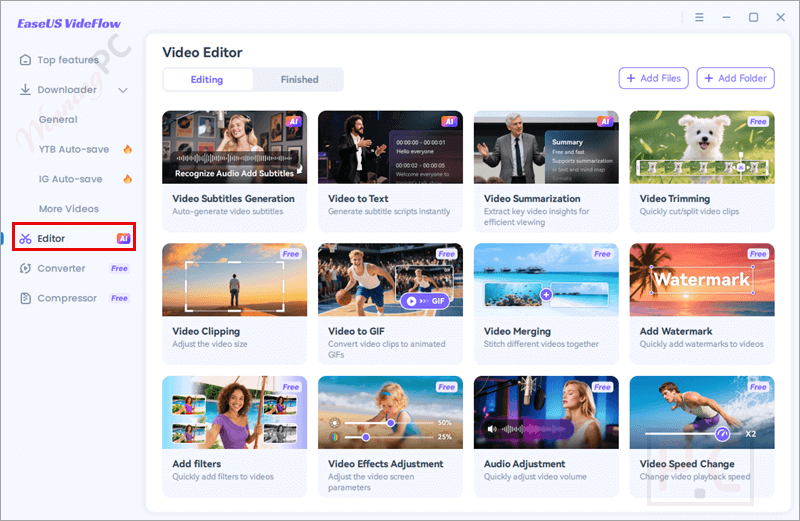This screenshot has width=800, height=521.
Task: Open More Videos in sidebar
Action: pyautogui.click(x=68, y=209)
